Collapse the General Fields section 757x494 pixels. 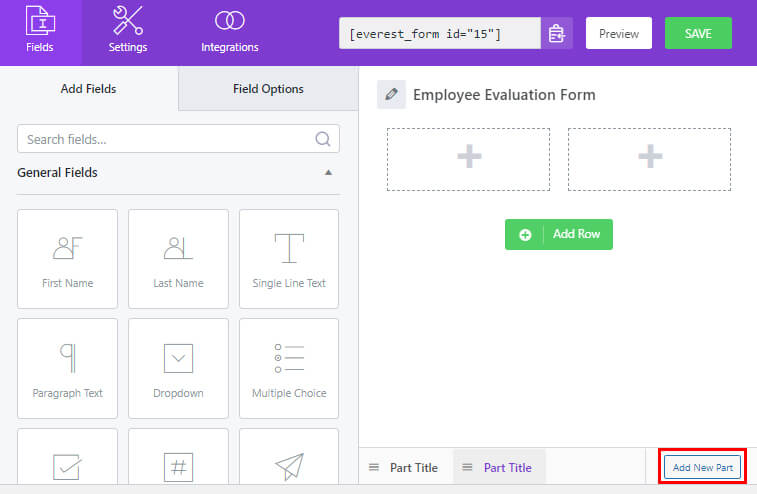point(328,172)
